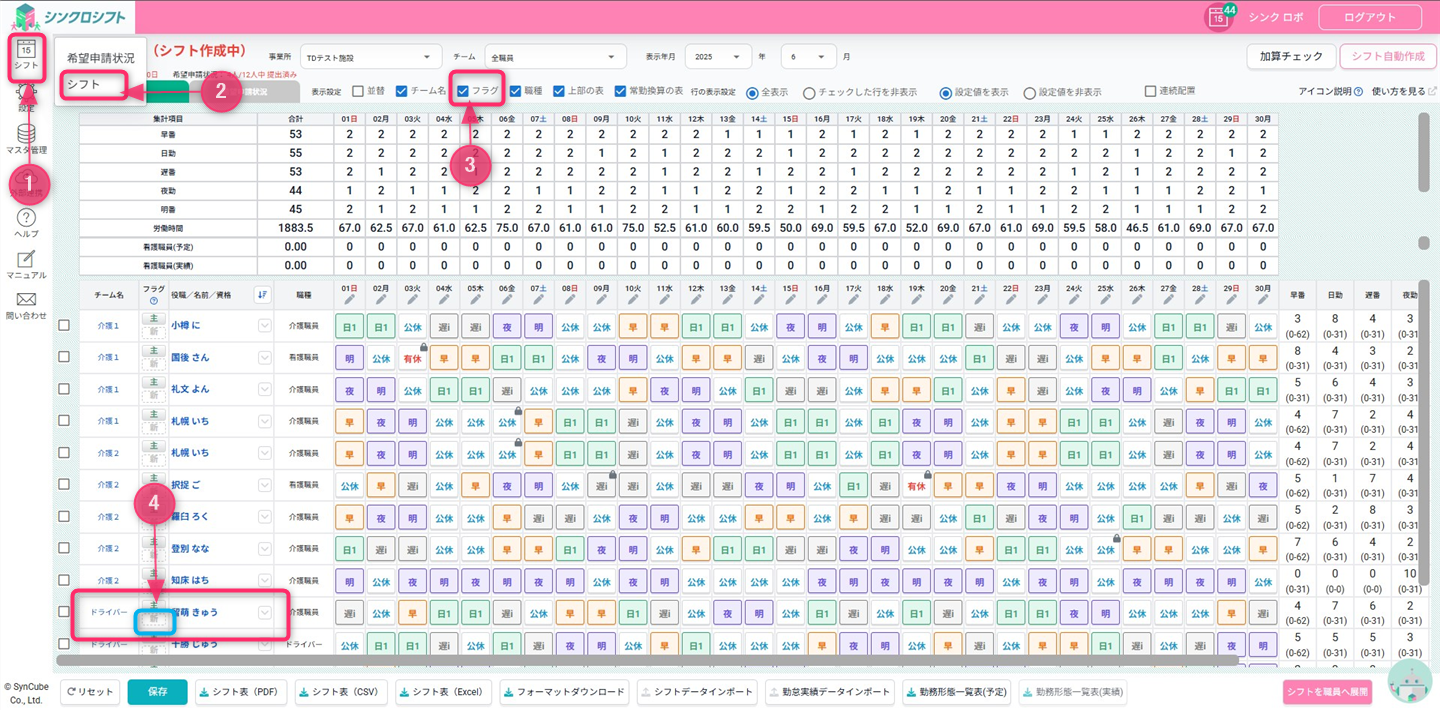Screen dimensions: 1440x710
Task: Click the ログアウト button
Action: (x=1370, y=17)
